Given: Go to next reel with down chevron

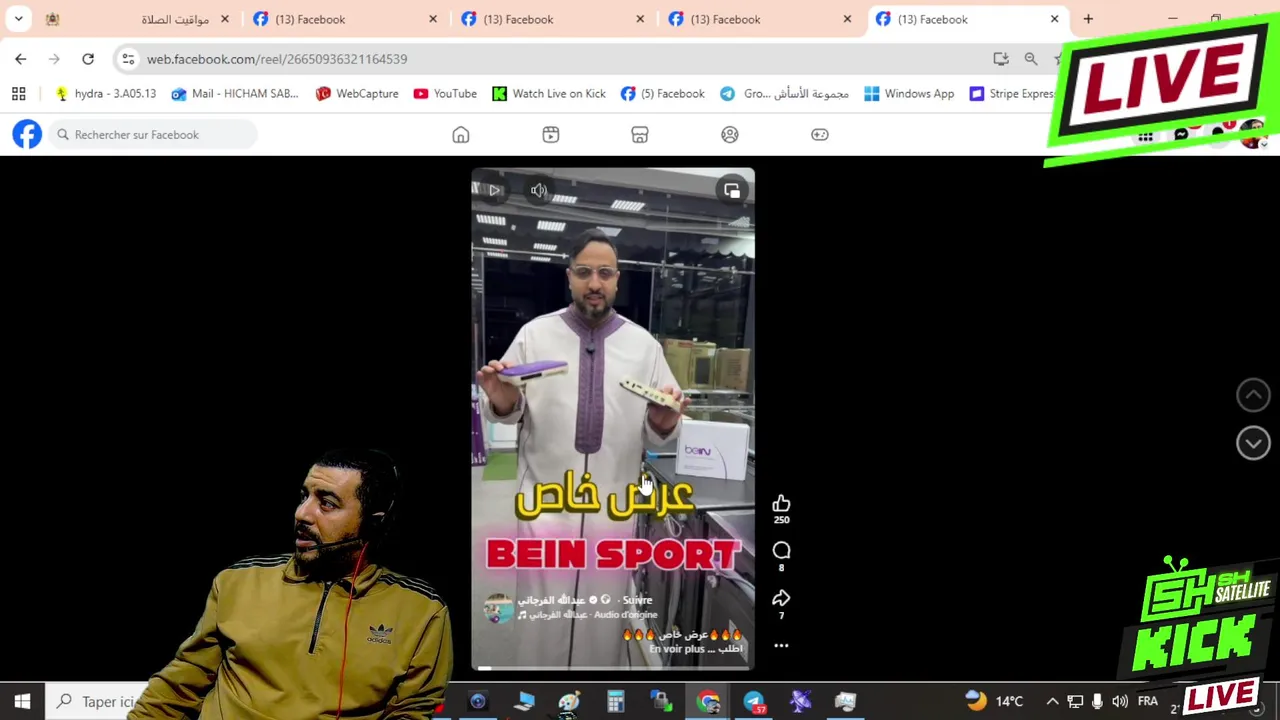Looking at the screenshot, I should (x=1253, y=443).
